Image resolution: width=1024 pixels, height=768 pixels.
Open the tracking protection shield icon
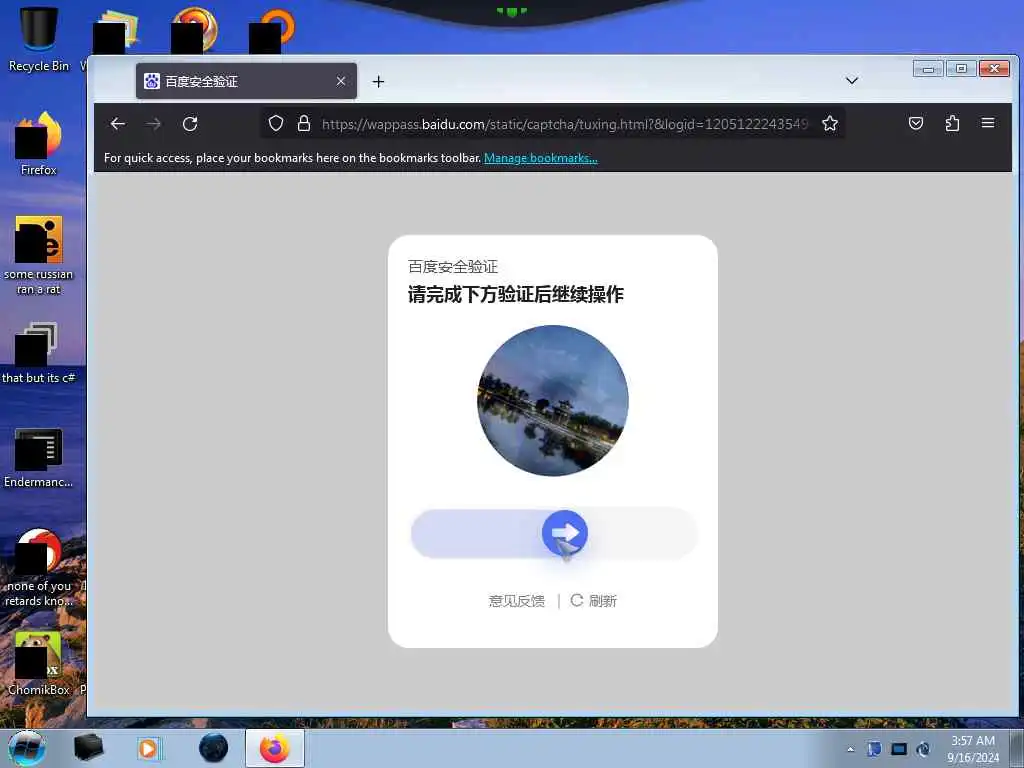tap(276, 123)
